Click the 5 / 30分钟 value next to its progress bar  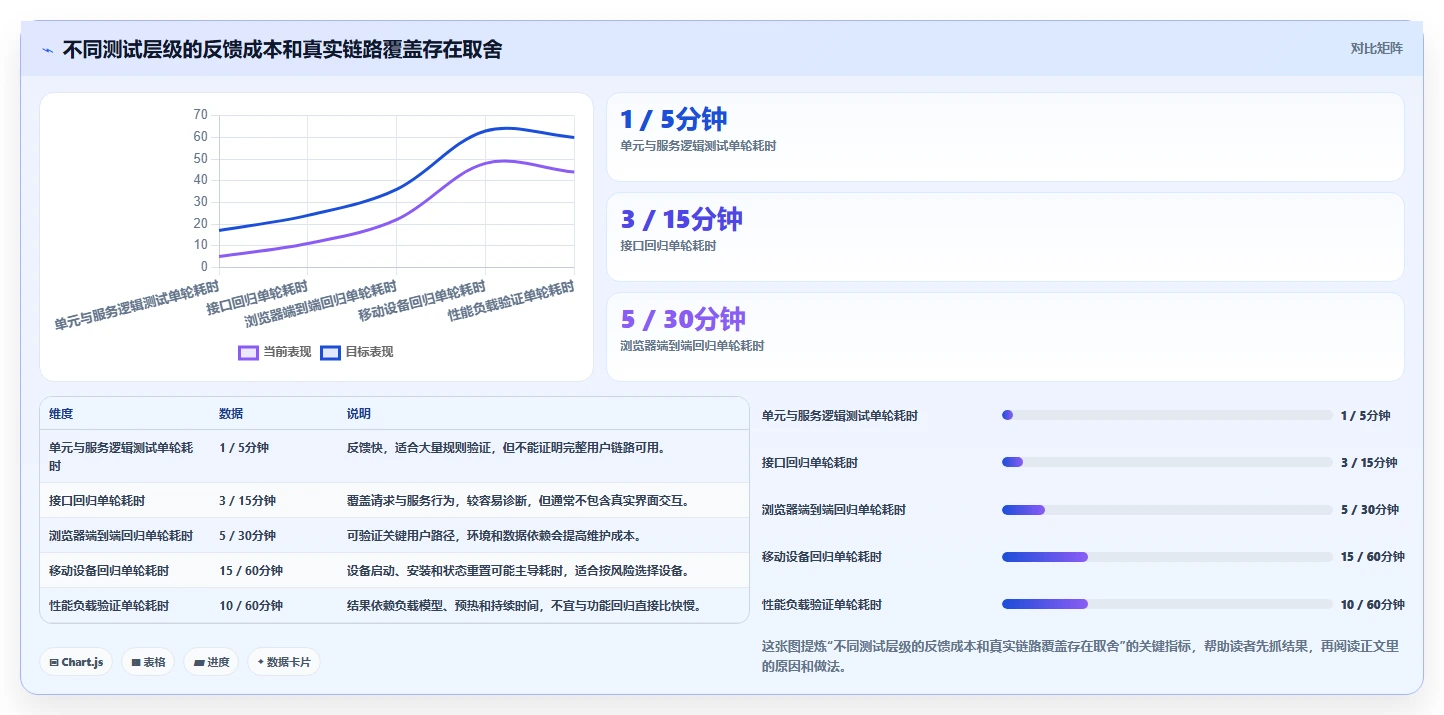point(1370,510)
